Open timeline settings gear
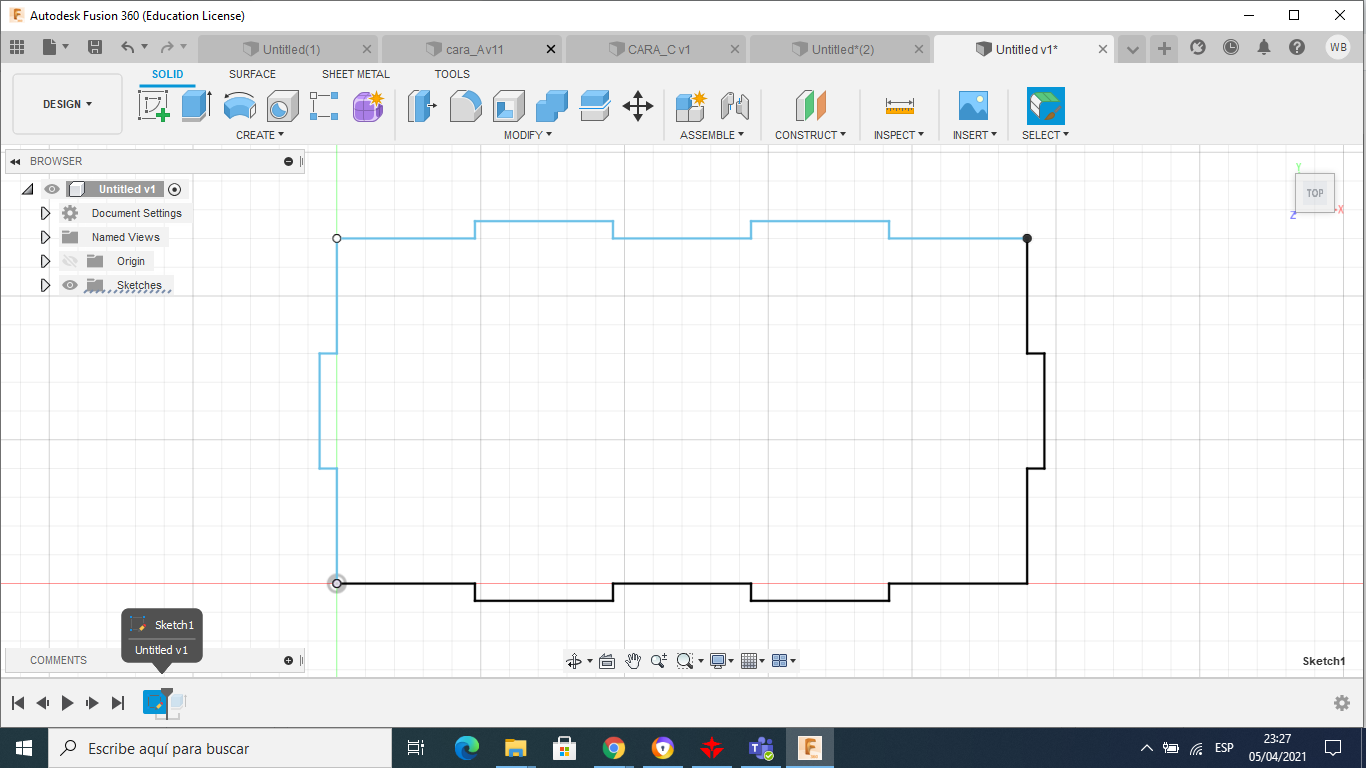The width and height of the screenshot is (1366, 768). (x=1342, y=703)
